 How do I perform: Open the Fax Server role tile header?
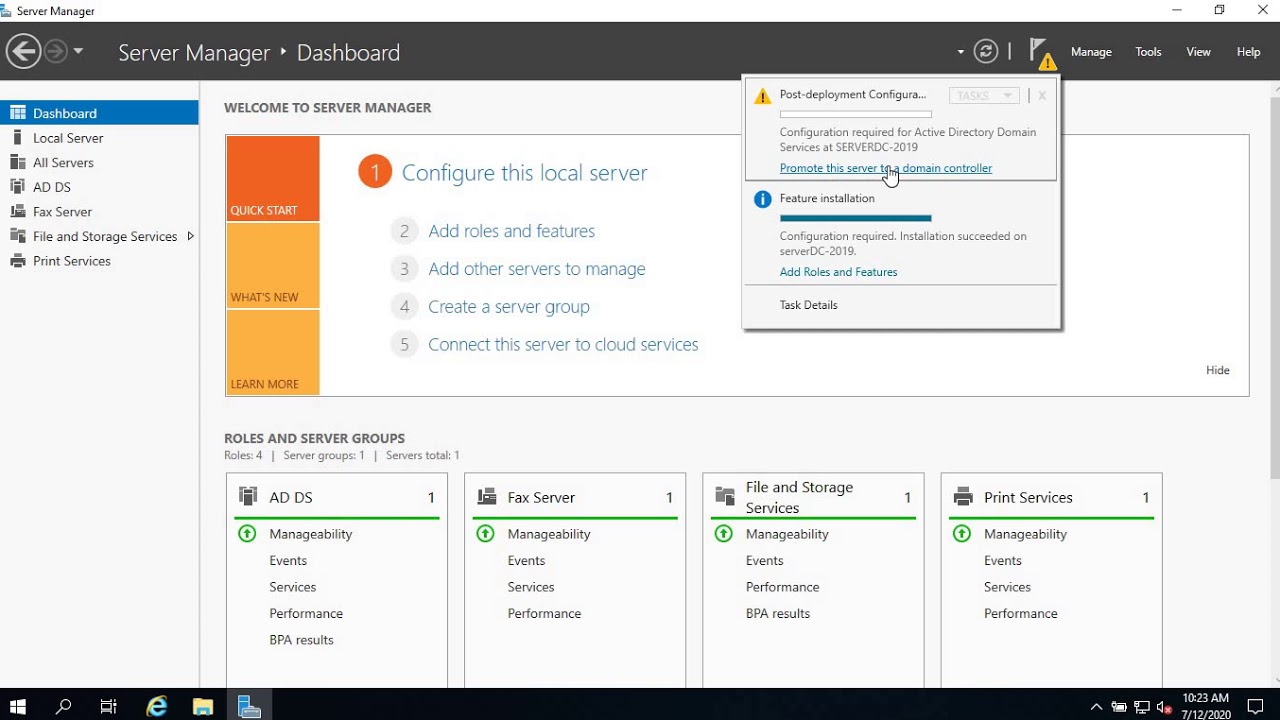[x=575, y=497]
